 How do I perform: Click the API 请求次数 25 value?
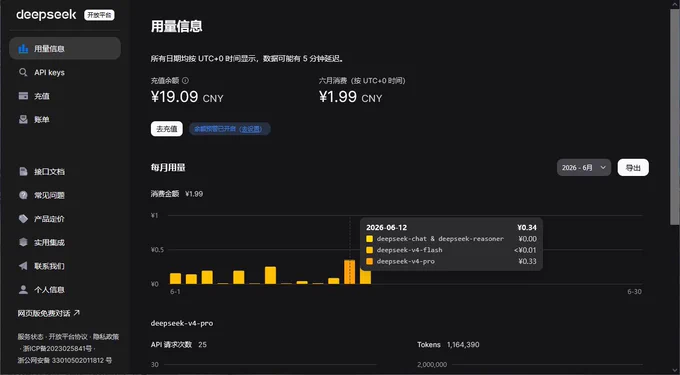179,345
